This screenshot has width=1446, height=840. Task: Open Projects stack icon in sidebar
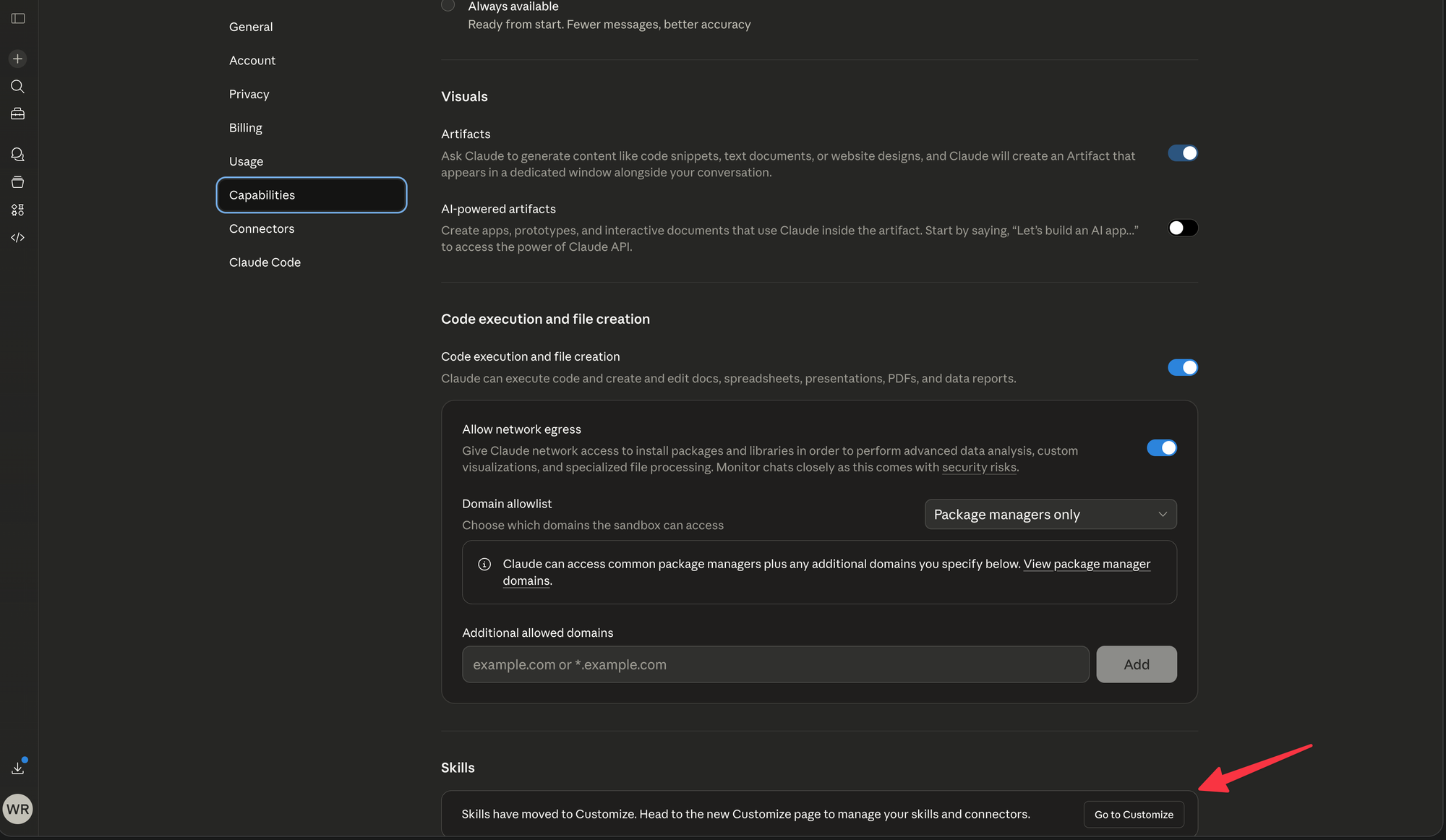click(x=18, y=182)
